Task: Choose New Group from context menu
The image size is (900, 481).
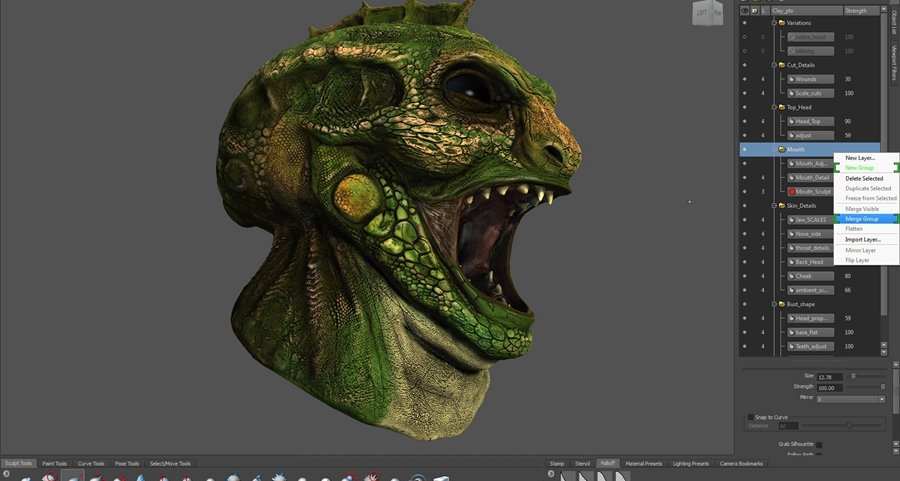Action: coord(866,168)
